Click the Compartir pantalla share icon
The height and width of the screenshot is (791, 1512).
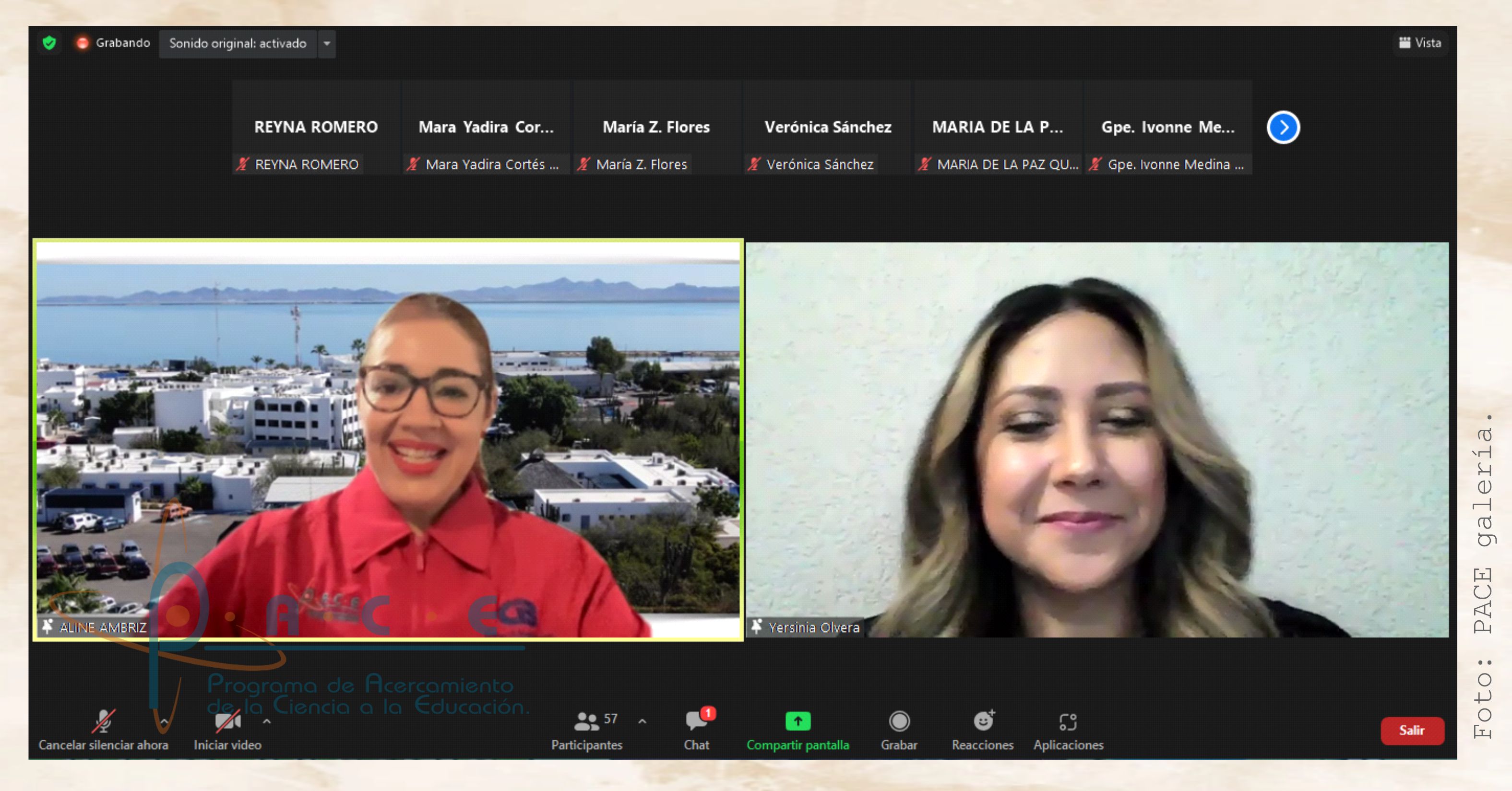tap(797, 721)
